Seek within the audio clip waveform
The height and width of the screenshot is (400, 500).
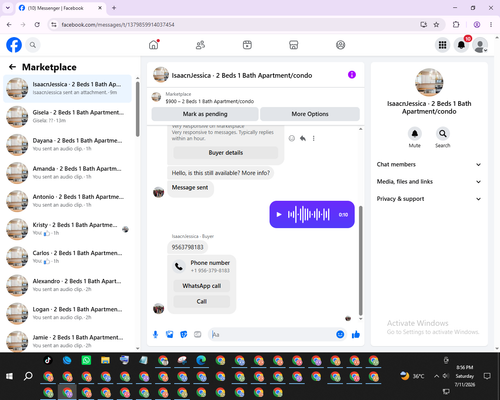click(309, 214)
